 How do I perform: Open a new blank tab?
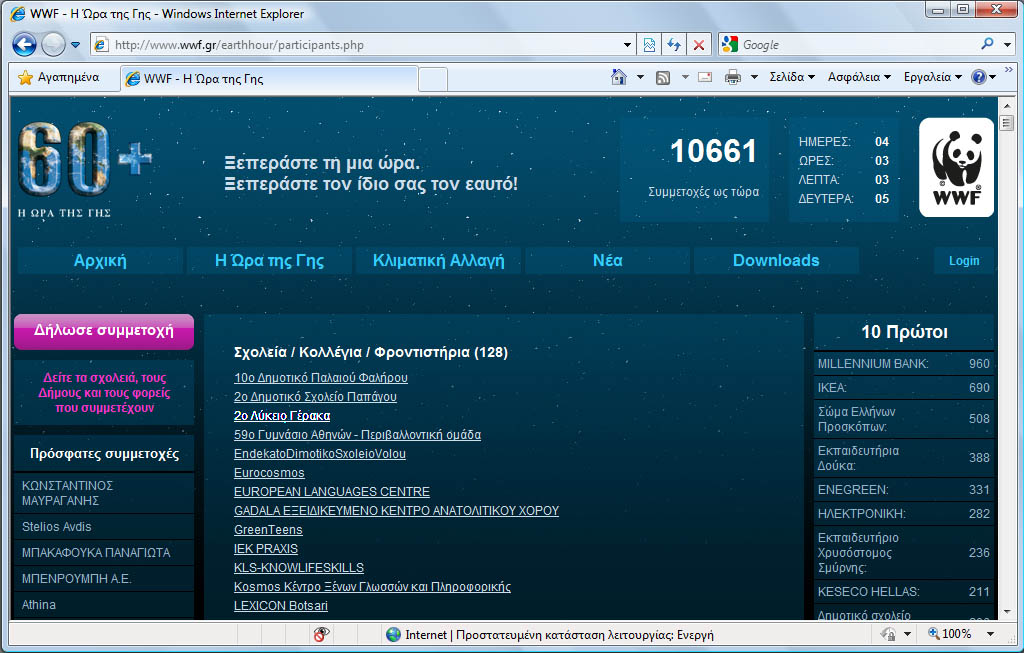click(x=433, y=80)
